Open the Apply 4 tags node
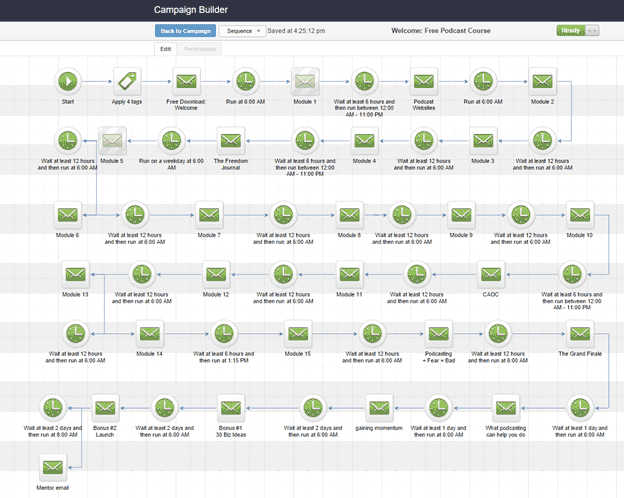624x498 pixels. [x=127, y=81]
